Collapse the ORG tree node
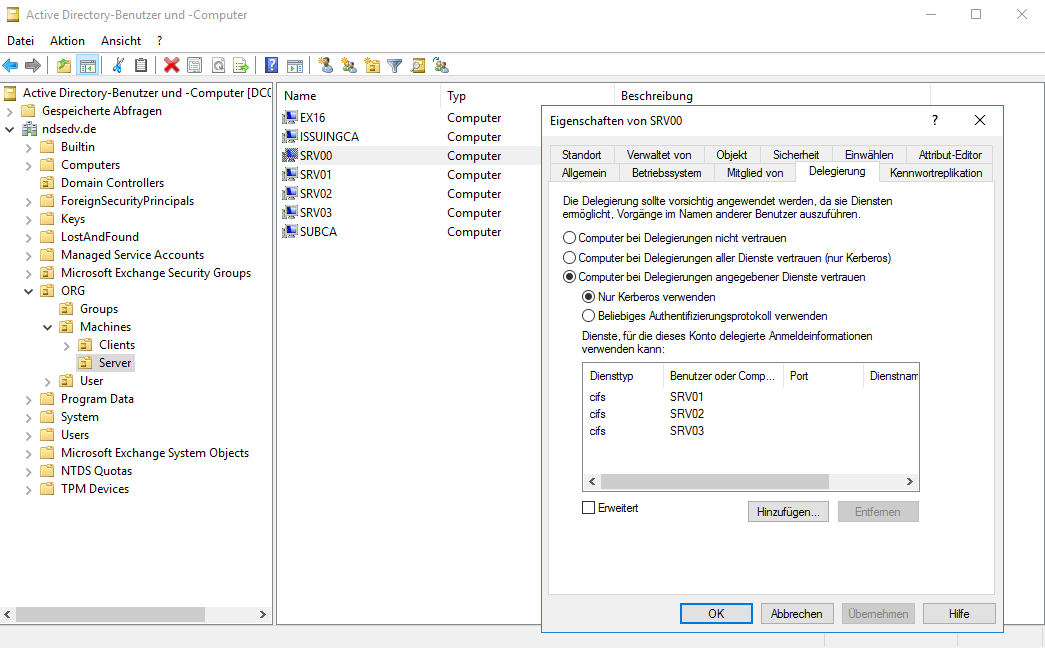The image size is (1045, 648). tap(29, 291)
